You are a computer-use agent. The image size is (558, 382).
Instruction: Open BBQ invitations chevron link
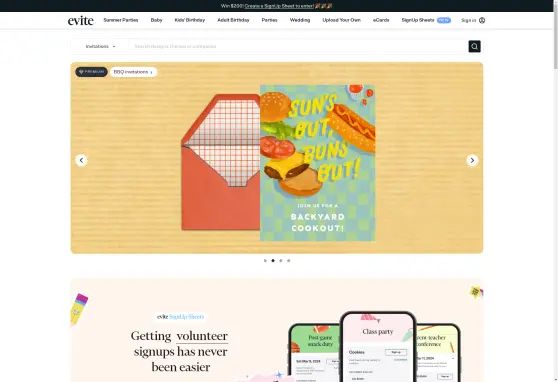(133, 72)
